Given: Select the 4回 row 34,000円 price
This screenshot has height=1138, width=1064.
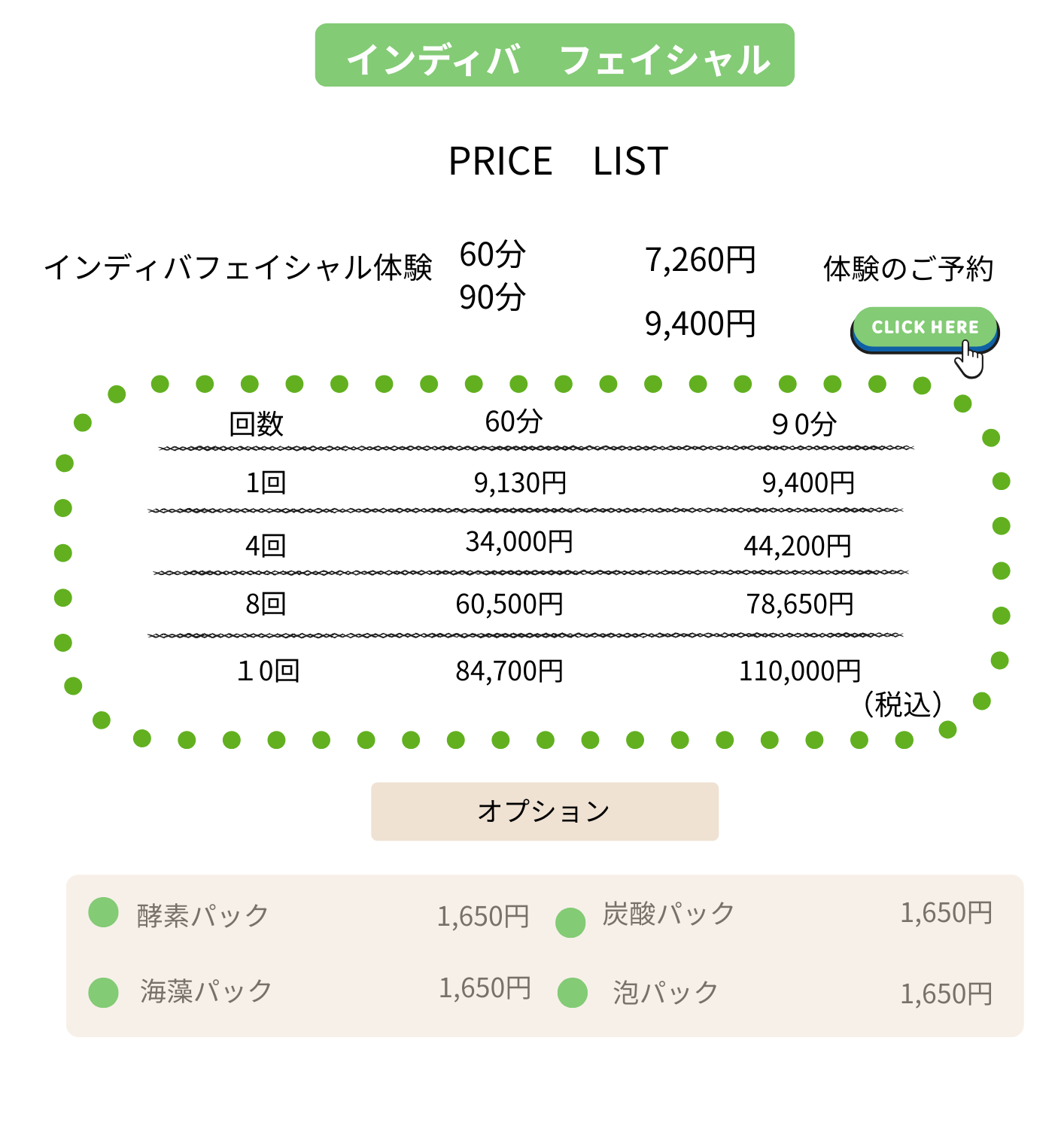Looking at the screenshot, I should point(519,541).
